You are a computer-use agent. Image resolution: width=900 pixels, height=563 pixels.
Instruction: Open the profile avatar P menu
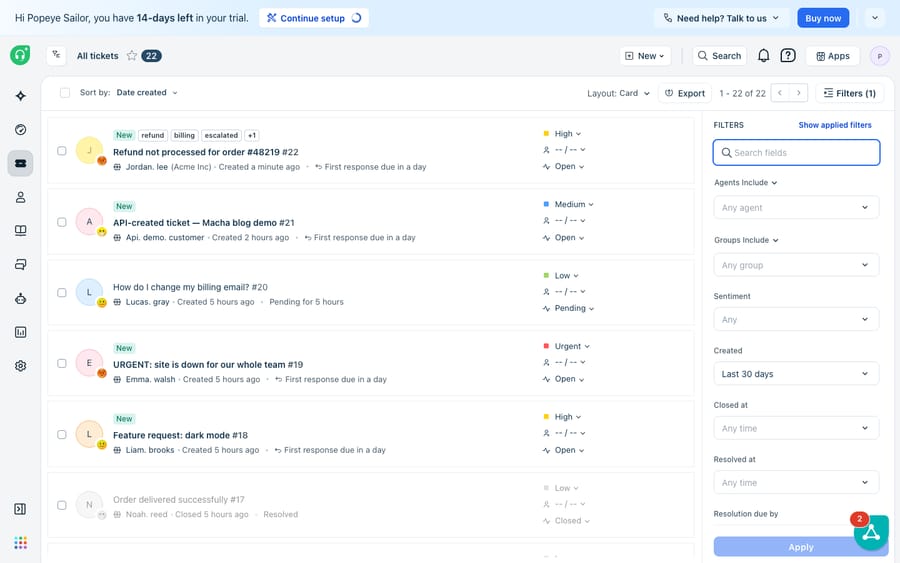[879, 56]
